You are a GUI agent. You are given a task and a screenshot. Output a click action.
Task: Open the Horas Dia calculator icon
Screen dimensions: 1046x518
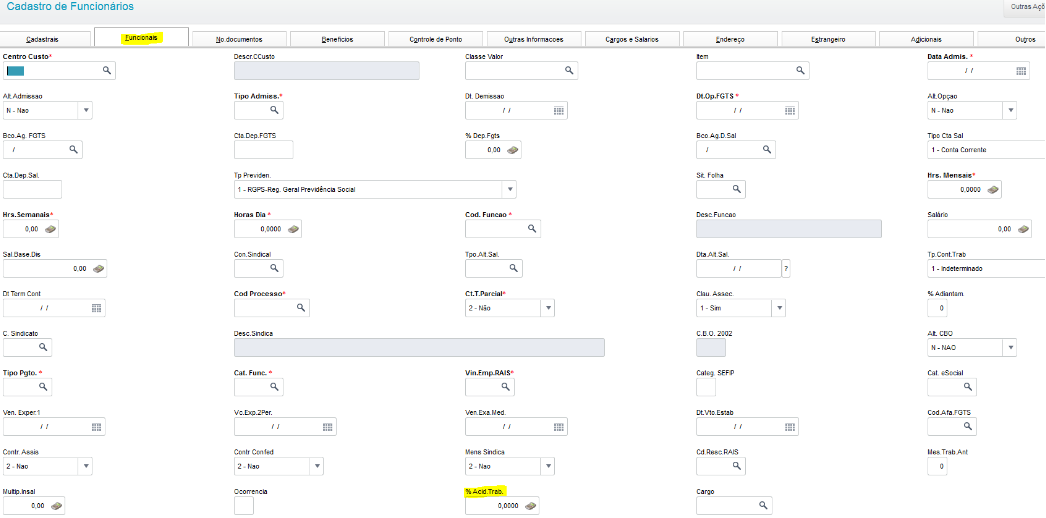pos(293,229)
